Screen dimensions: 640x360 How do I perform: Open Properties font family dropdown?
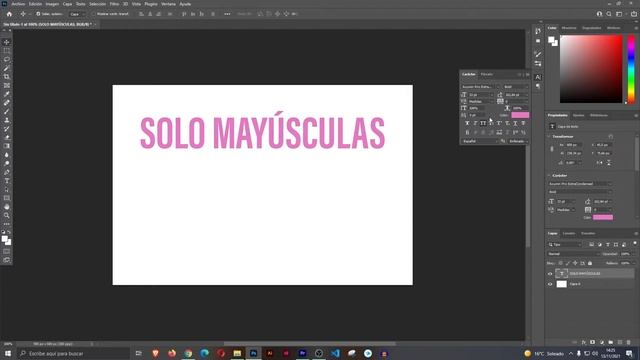(580, 184)
